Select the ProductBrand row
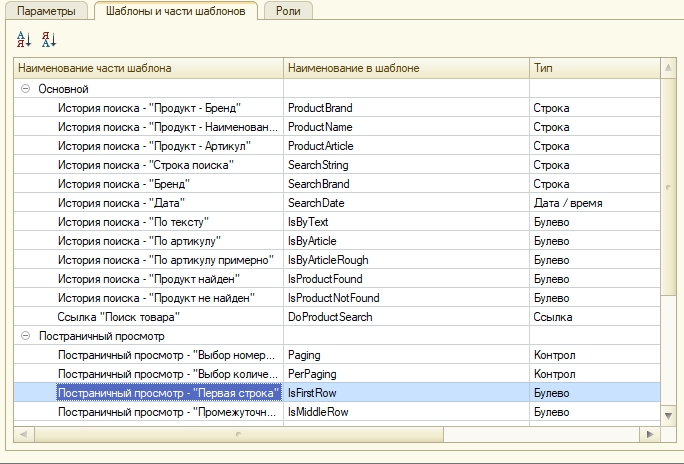684x464 pixels. [x=320, y=108]
